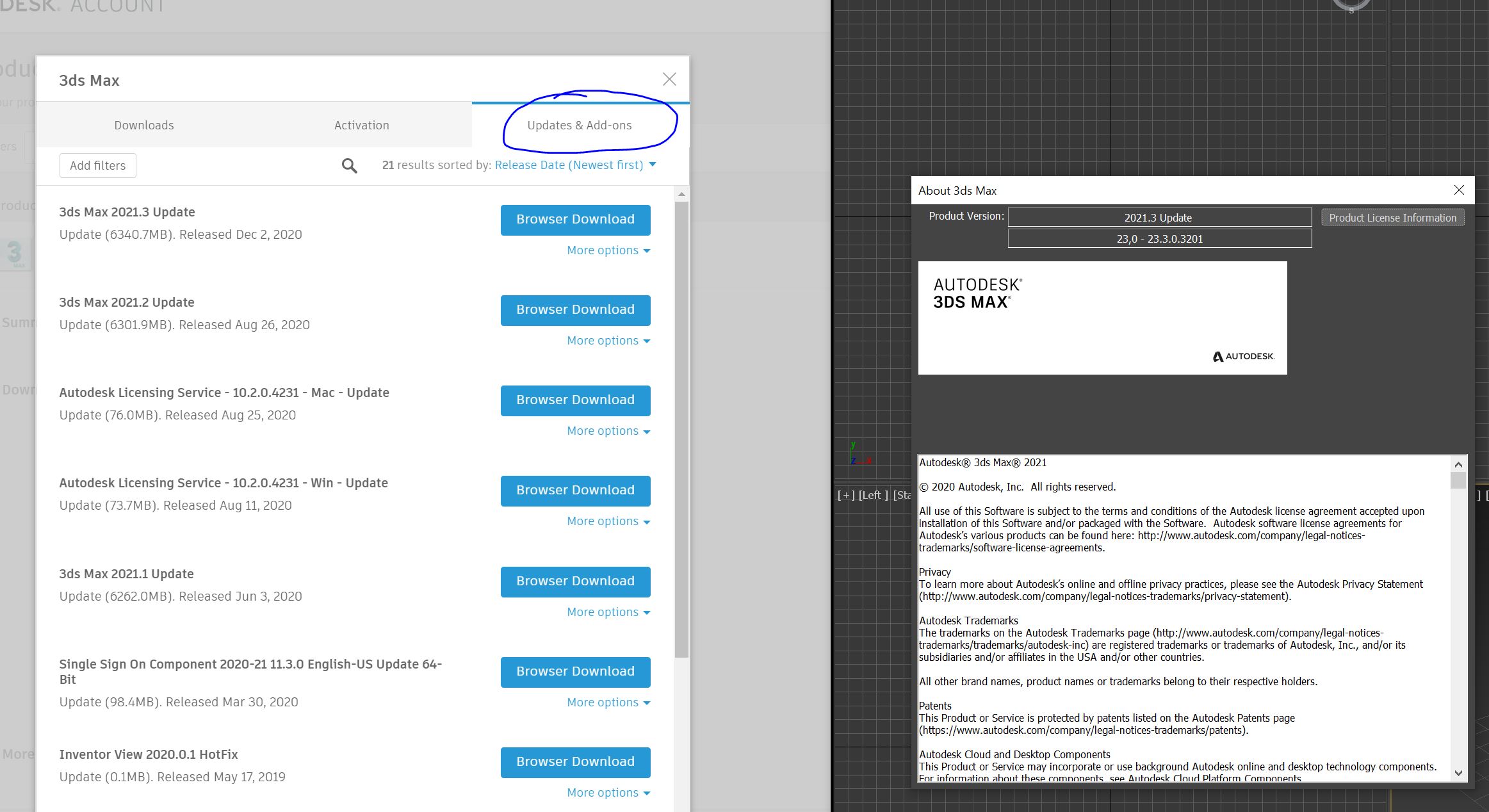Switch to the Downloads tab
This screenshot has height=812, width=1489.
[143, 124]
